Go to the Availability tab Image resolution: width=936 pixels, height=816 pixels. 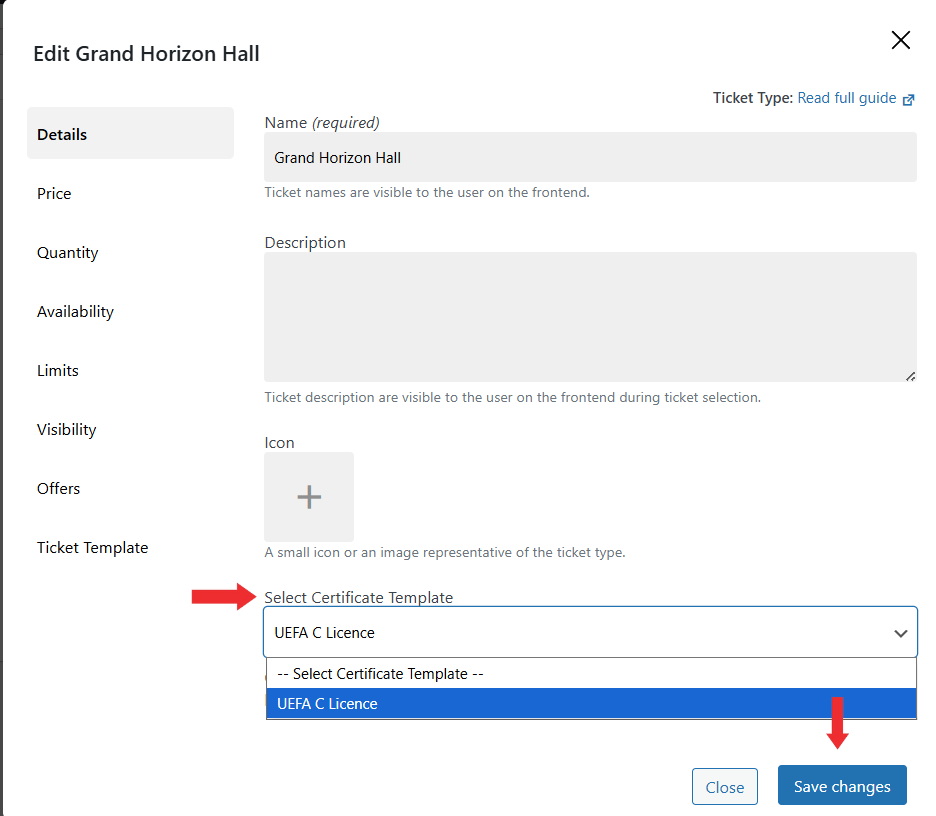(x=76, y=311)
